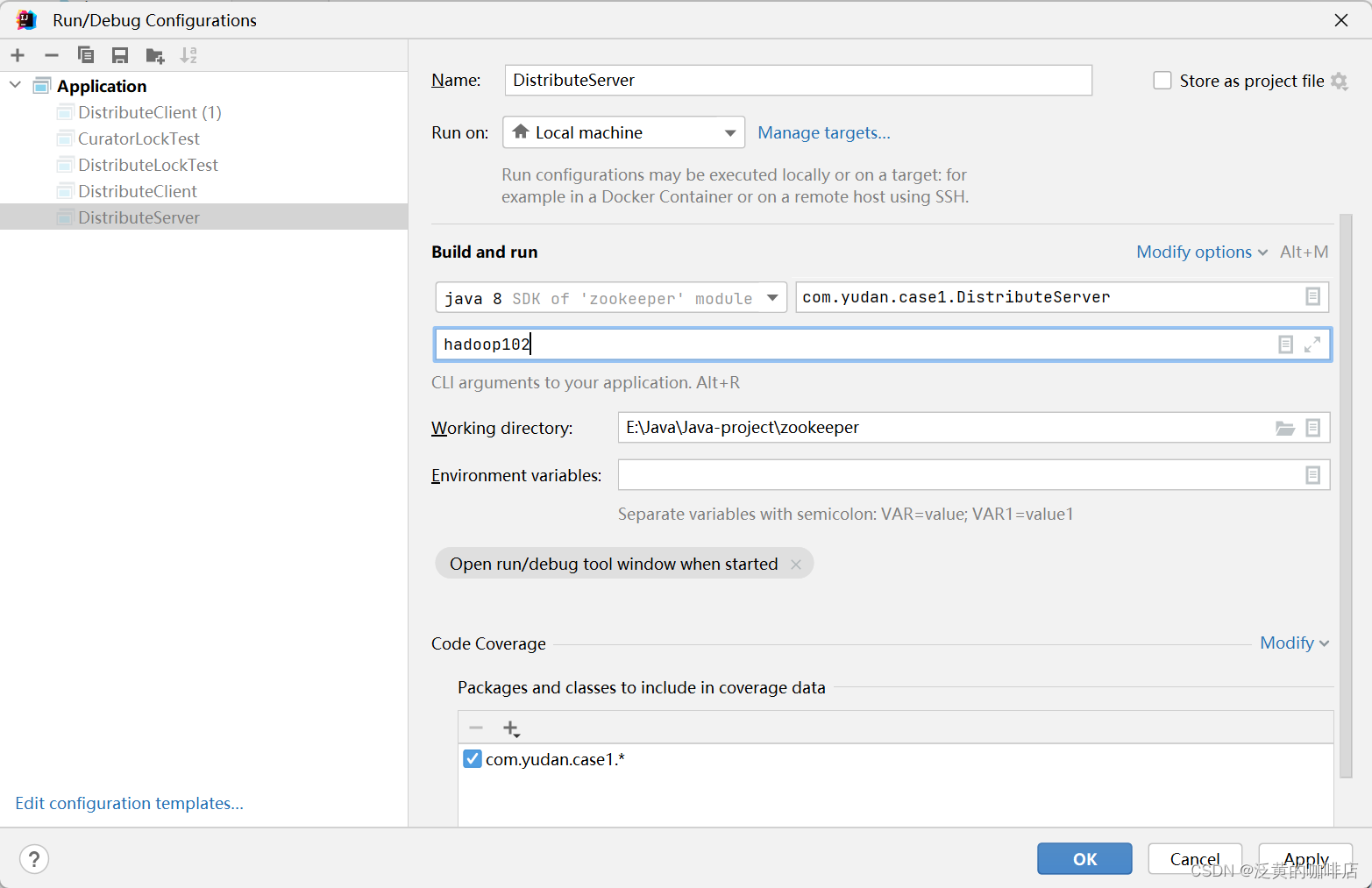Focus the Name field containing DistributeServer
Image resolution: width=1372 pixels, height=888 pixels.
click(798, 80)
